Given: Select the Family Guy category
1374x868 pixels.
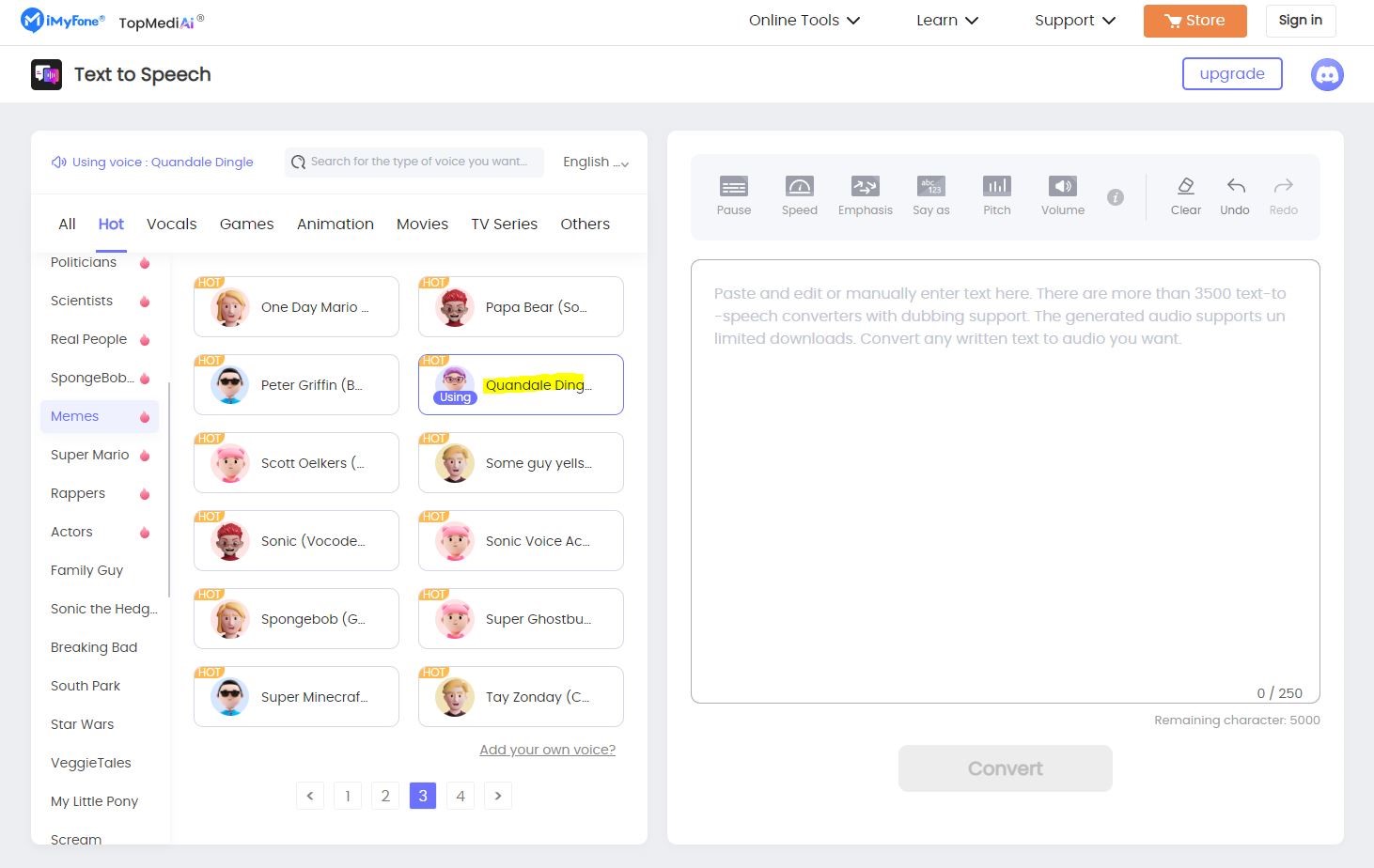Looking at the screenshot, I should pos(100,570).
